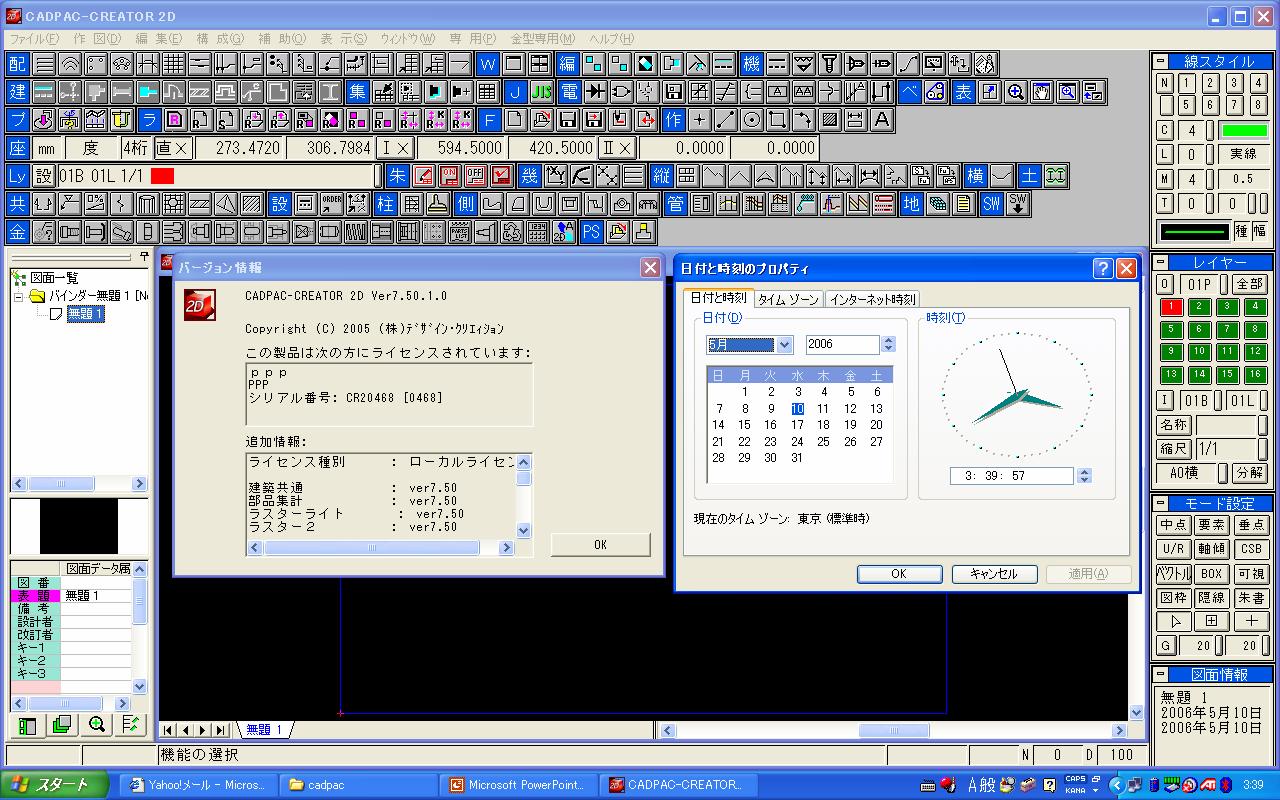Select the circle drawing tool
The image size is (1280, 800).
pyautogui.click(x=751, y=120)
